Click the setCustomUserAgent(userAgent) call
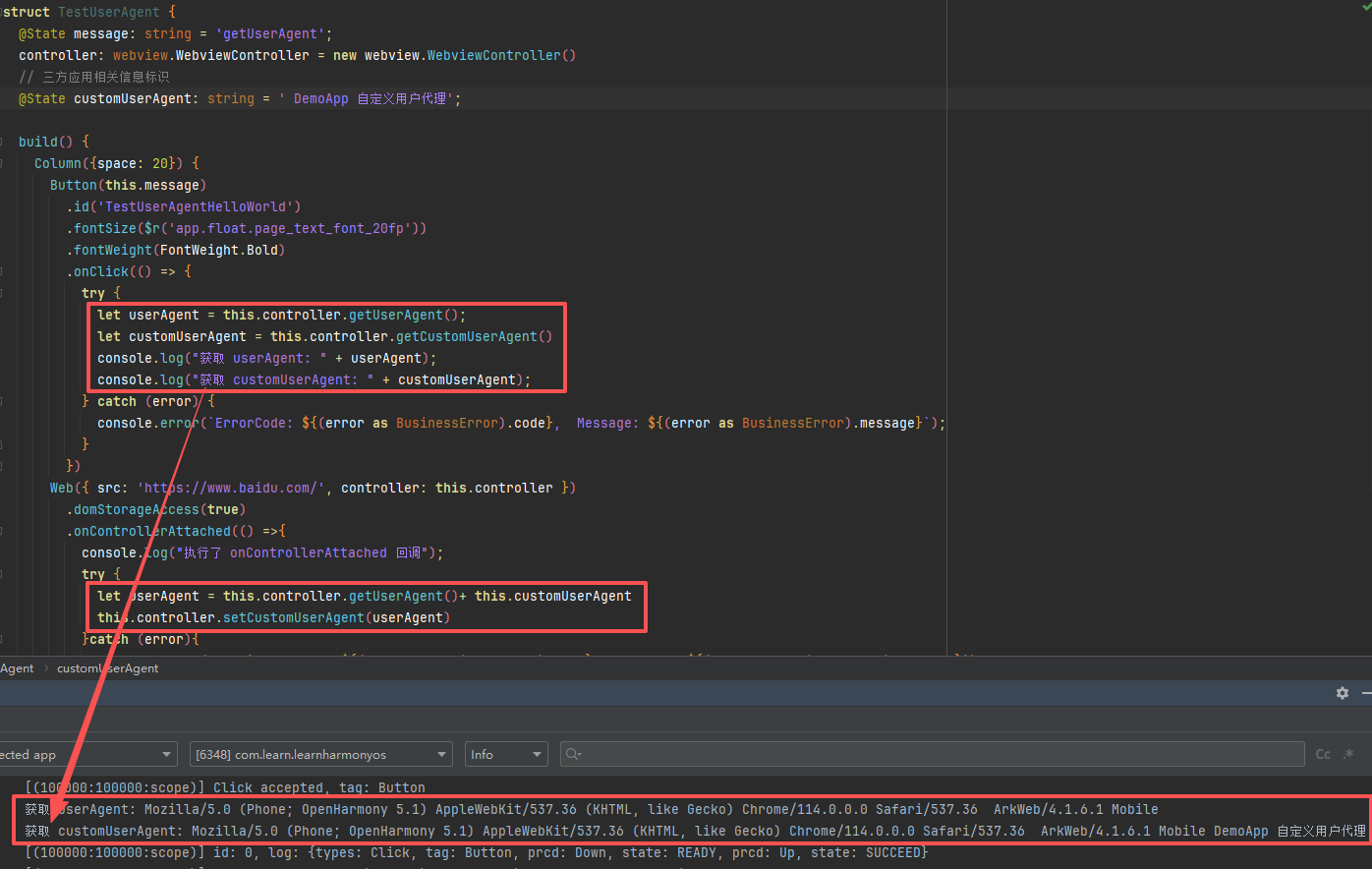 point(336,617)
